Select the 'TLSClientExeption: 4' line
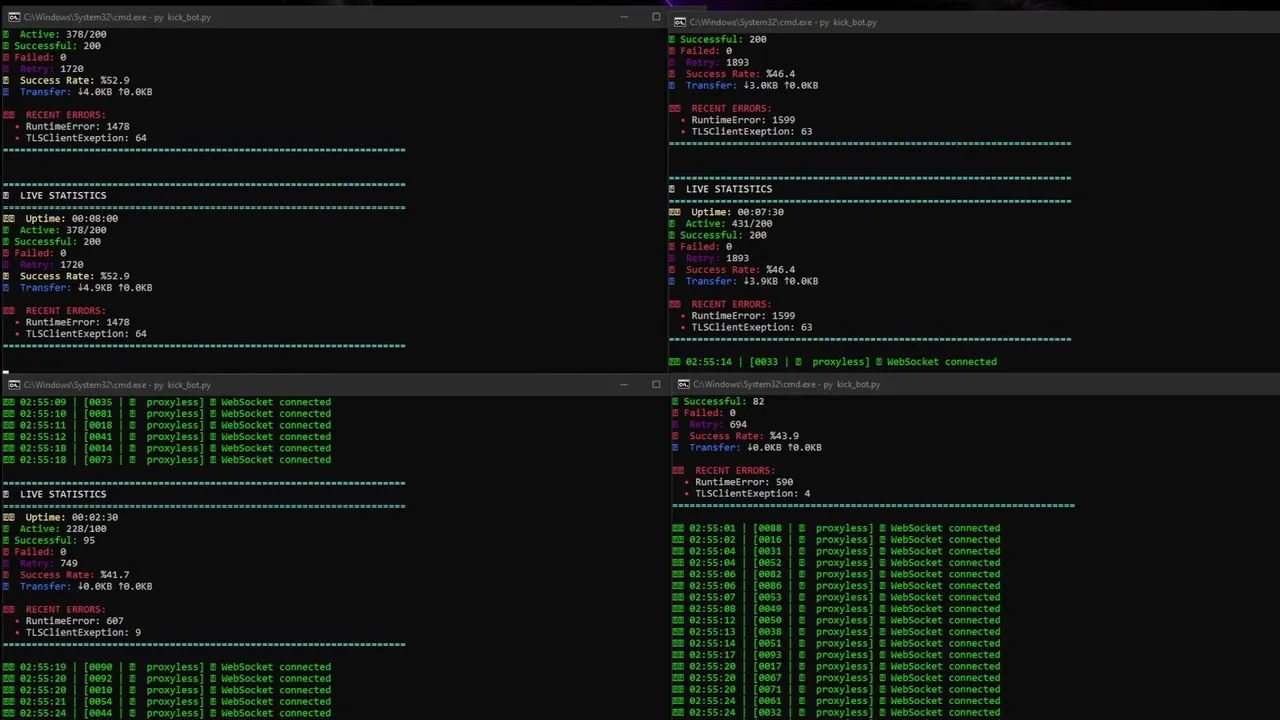Image resolution: width=1280 pixels, height=720 pixels. click(747, 494)
